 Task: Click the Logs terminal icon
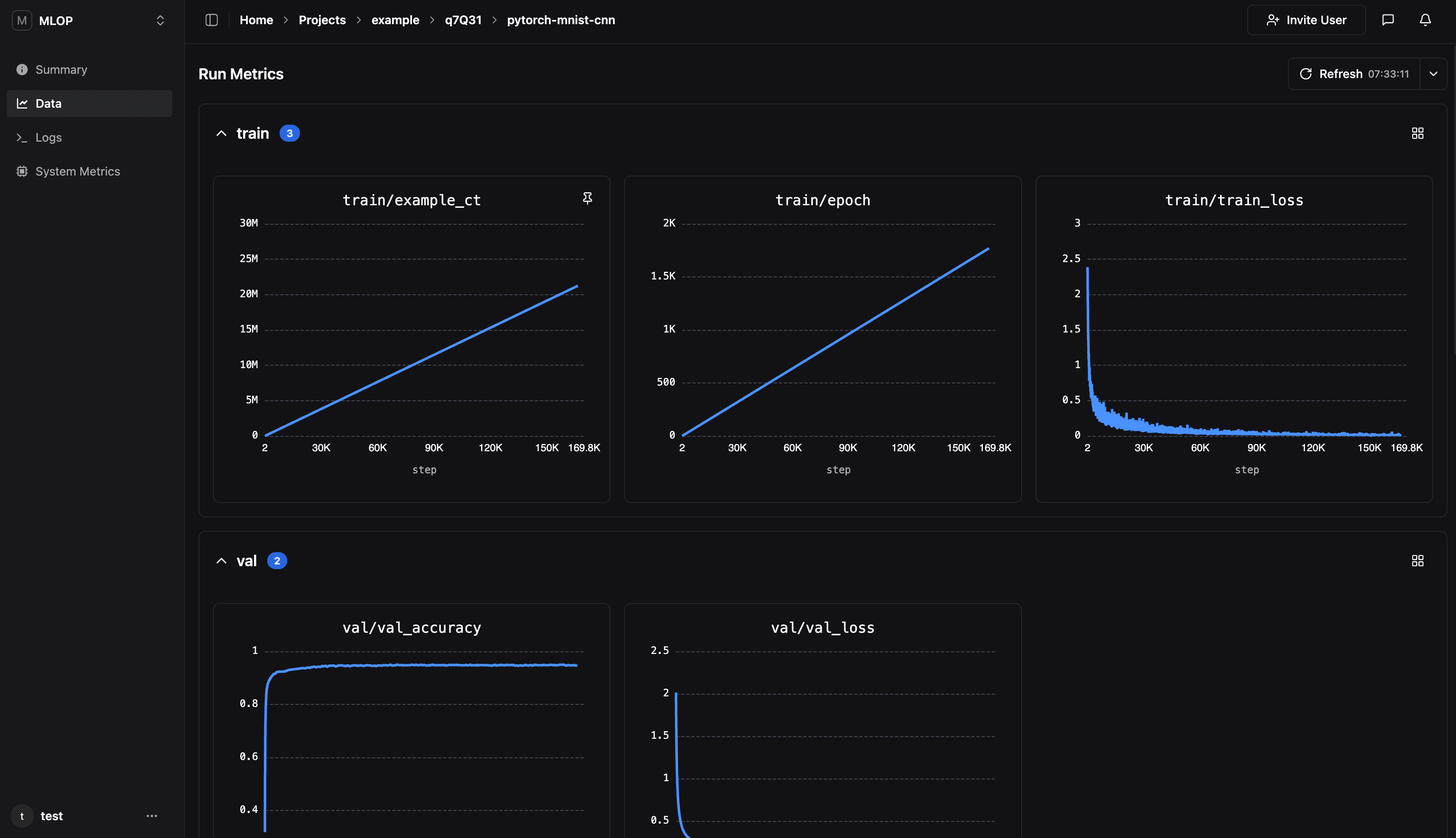[22, 137]
